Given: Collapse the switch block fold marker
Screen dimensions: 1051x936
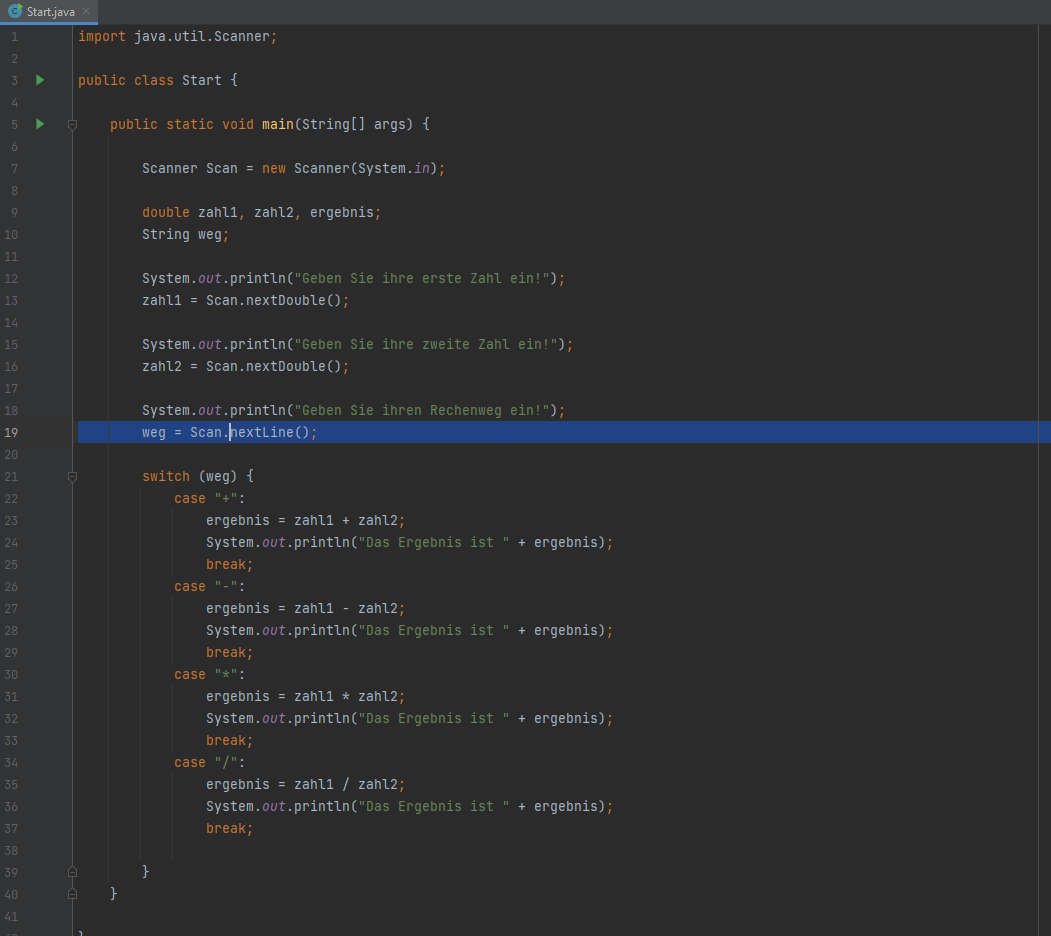Looking at the screenshot, I should [x=72, y=477].
